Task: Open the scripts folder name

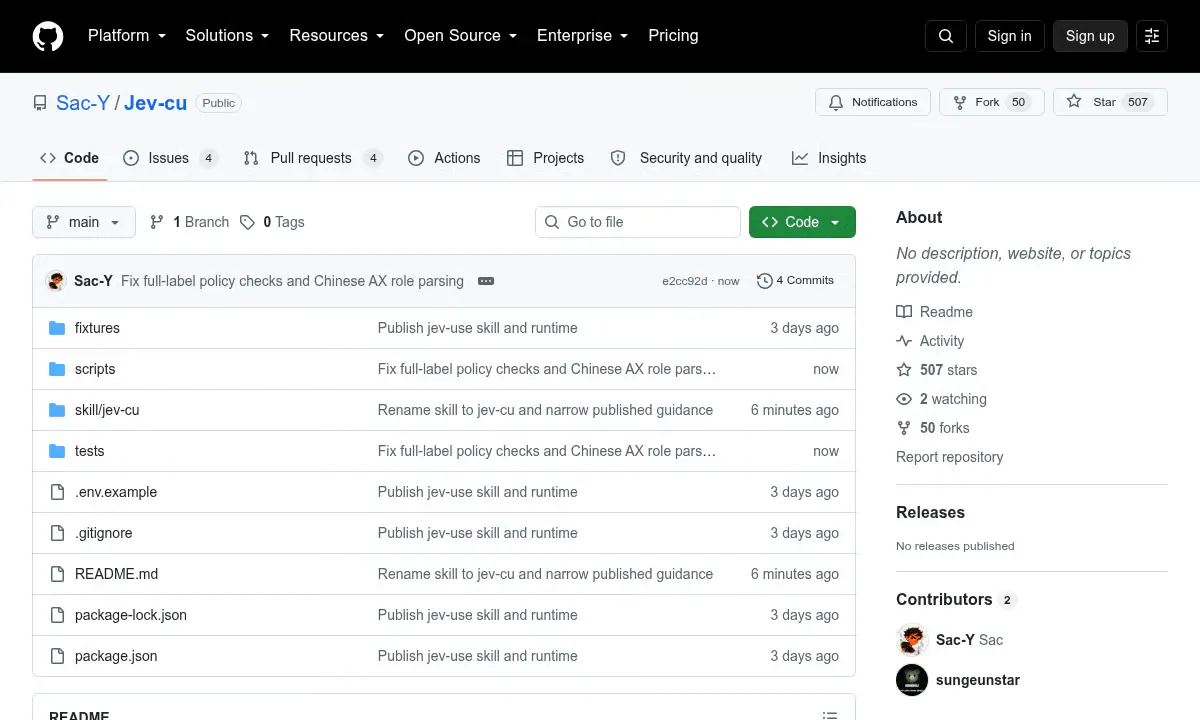Action: pos(95,369)
